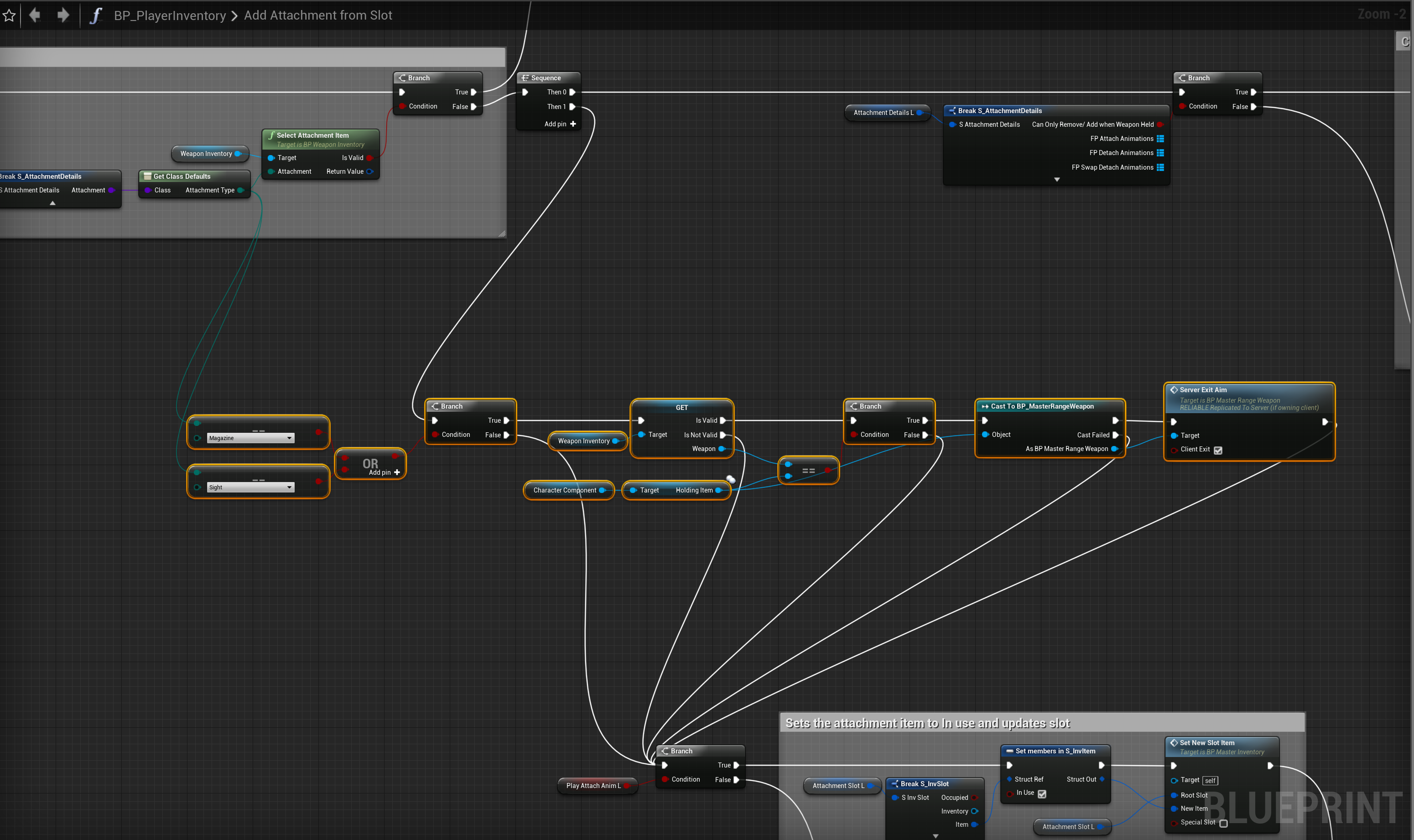This screenshot has width=1414, height=840.
Task: Click the favorite star icon
Action: tap(9, 16)
